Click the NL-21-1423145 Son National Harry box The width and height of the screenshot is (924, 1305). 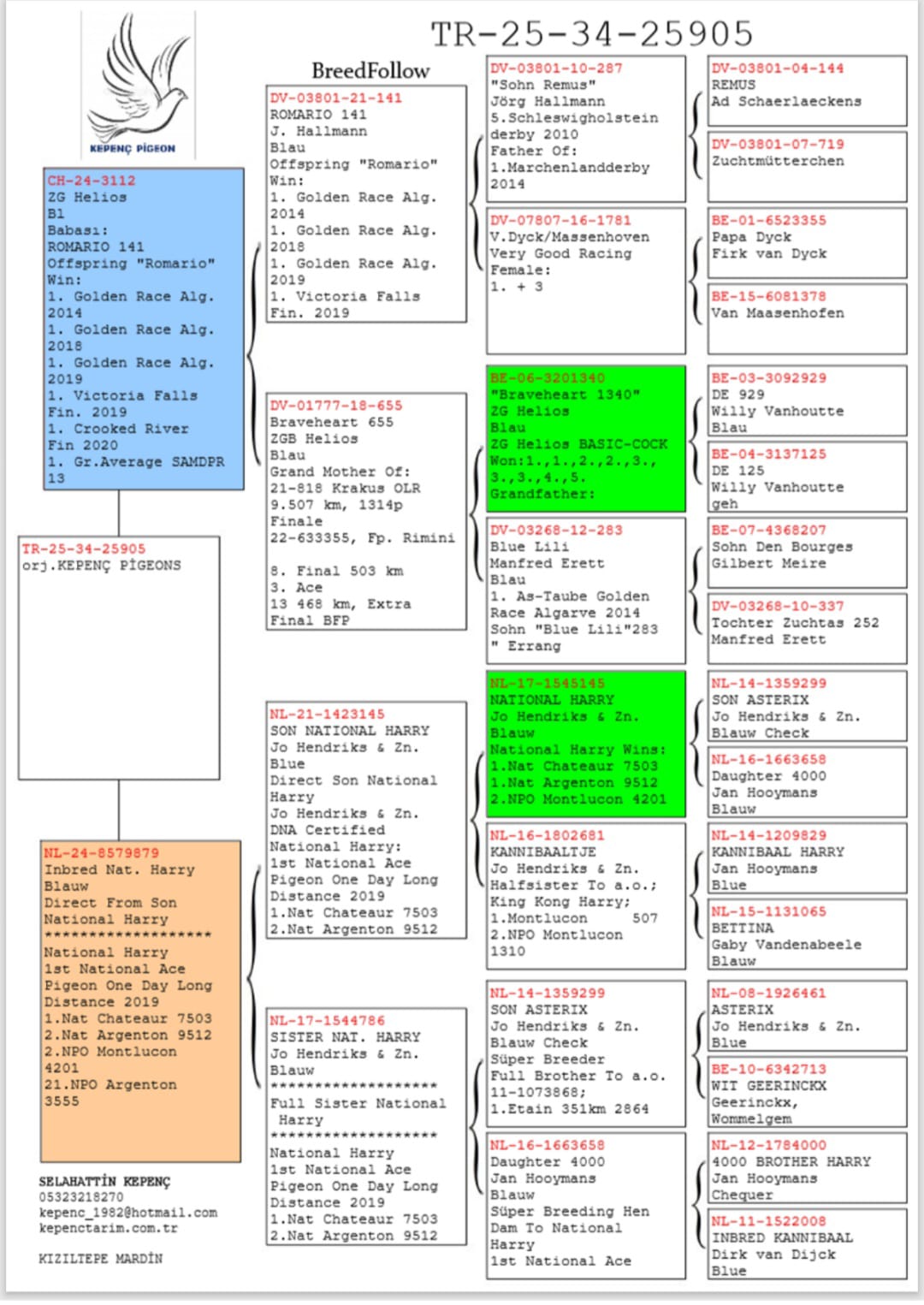(366, 821)
